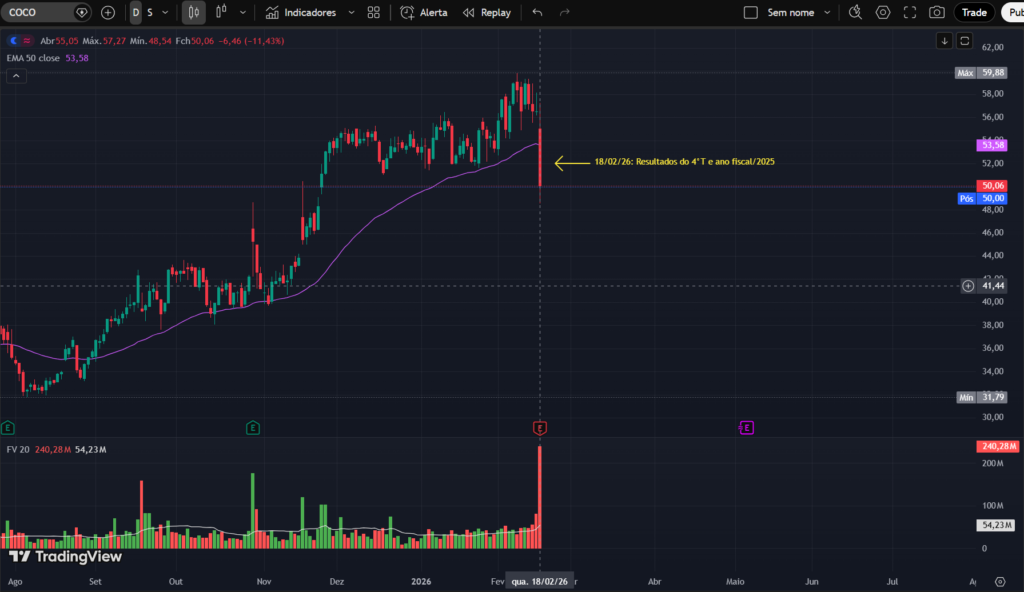Check the checkbox beside Sem nome

749,12
